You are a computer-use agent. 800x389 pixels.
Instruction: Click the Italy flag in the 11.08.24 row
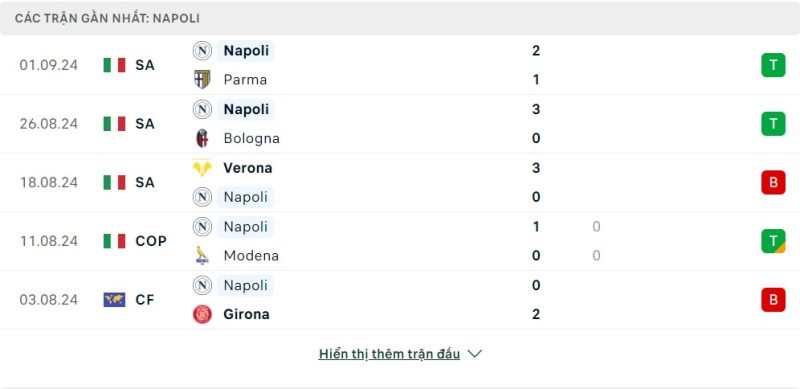click(114, 241)
